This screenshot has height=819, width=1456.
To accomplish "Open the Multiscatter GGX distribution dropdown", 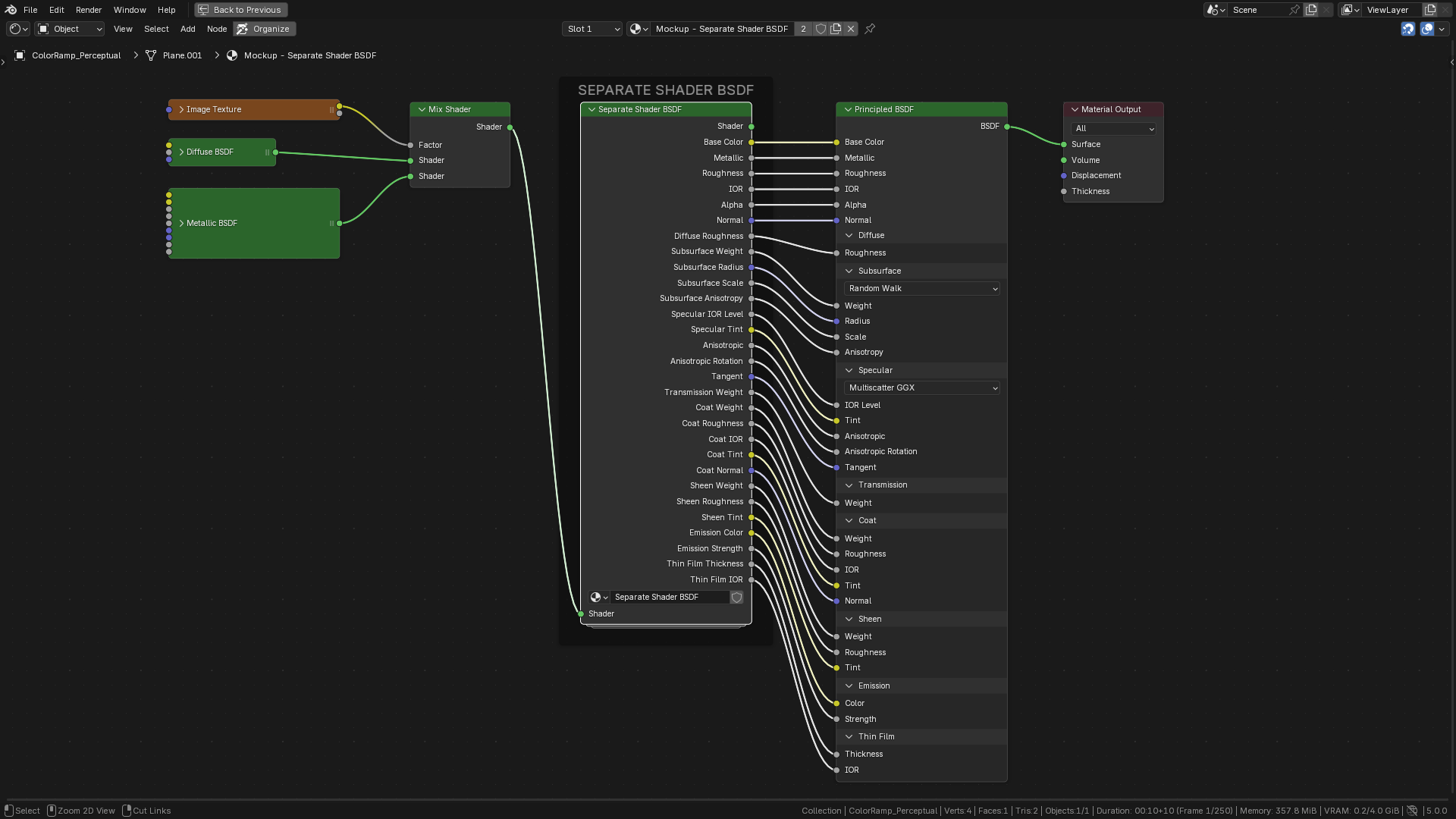I will click(x=922, y=388).
